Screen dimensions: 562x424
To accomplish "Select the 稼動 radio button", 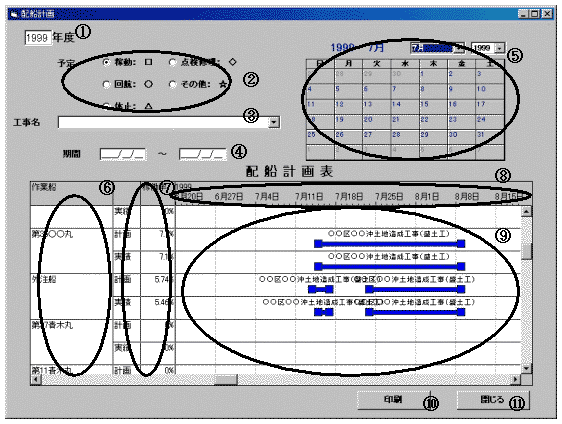I will point(106,62).
